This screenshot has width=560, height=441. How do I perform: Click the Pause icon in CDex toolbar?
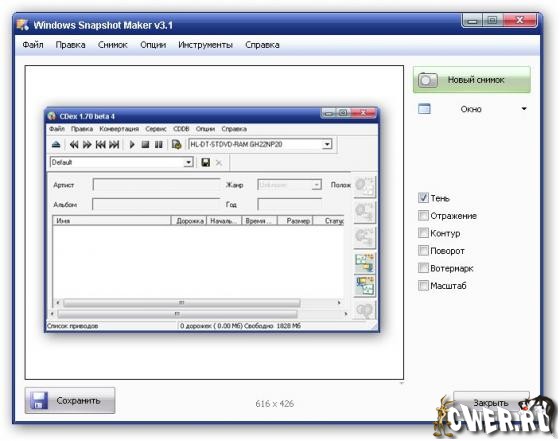(159, 144)
